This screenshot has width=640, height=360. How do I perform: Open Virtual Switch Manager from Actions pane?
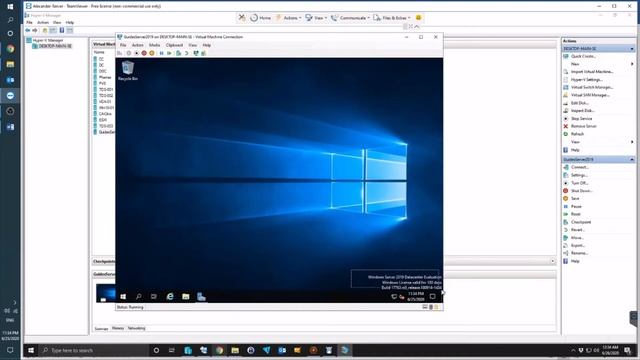[x=592, y=87]
